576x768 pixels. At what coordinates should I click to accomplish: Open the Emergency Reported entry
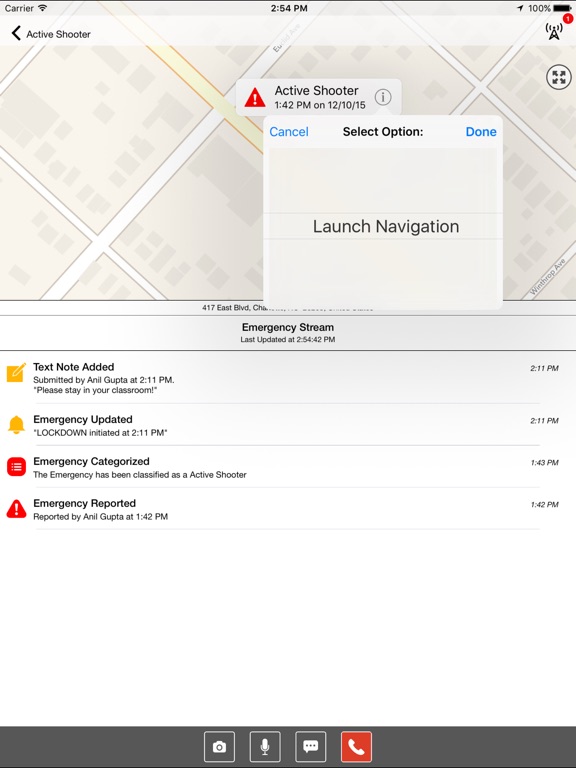point(288,509)
